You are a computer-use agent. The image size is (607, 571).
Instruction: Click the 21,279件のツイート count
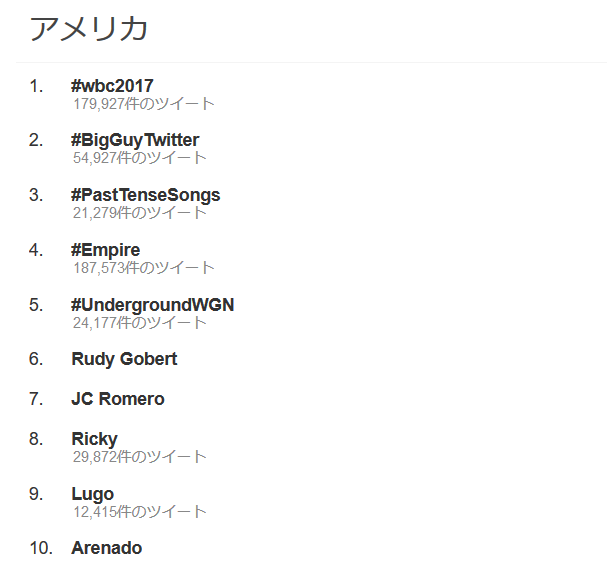(140, 213)
